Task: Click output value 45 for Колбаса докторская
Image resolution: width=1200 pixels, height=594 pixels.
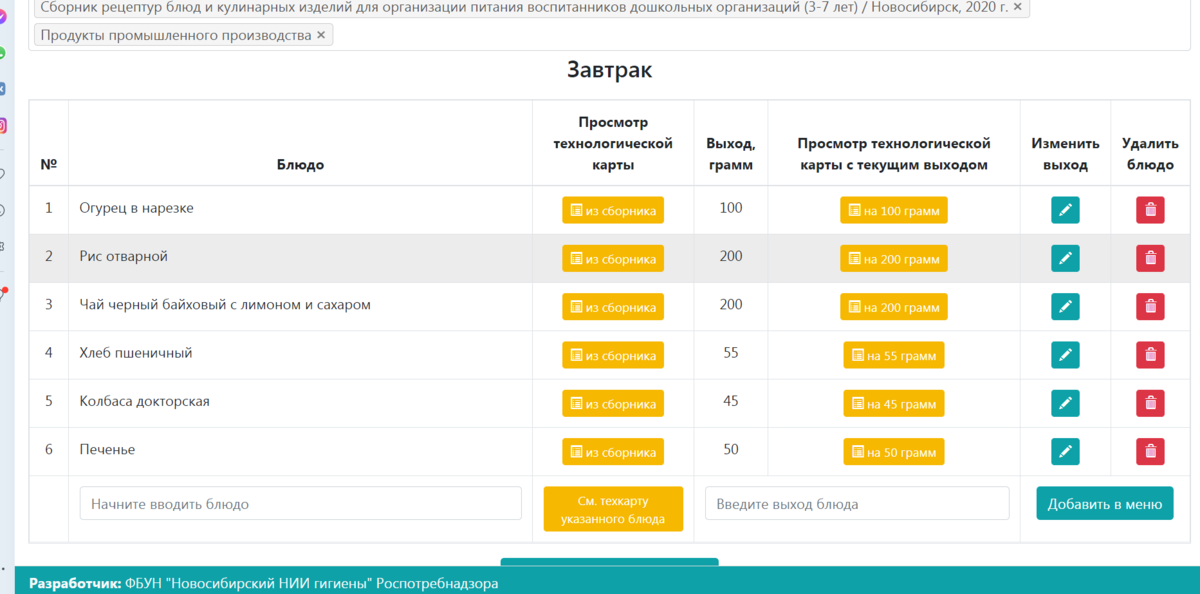Action: 731,401
